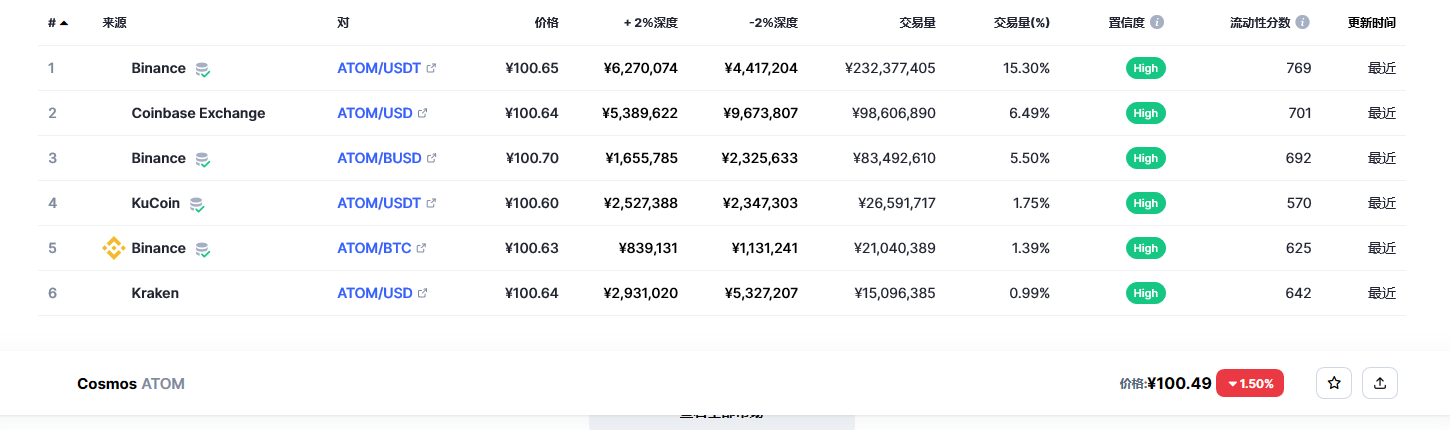The height and width of the screenshot is (430, 1450).
Task: Click the liquidity score 769
Action: tap(1299, 68)
